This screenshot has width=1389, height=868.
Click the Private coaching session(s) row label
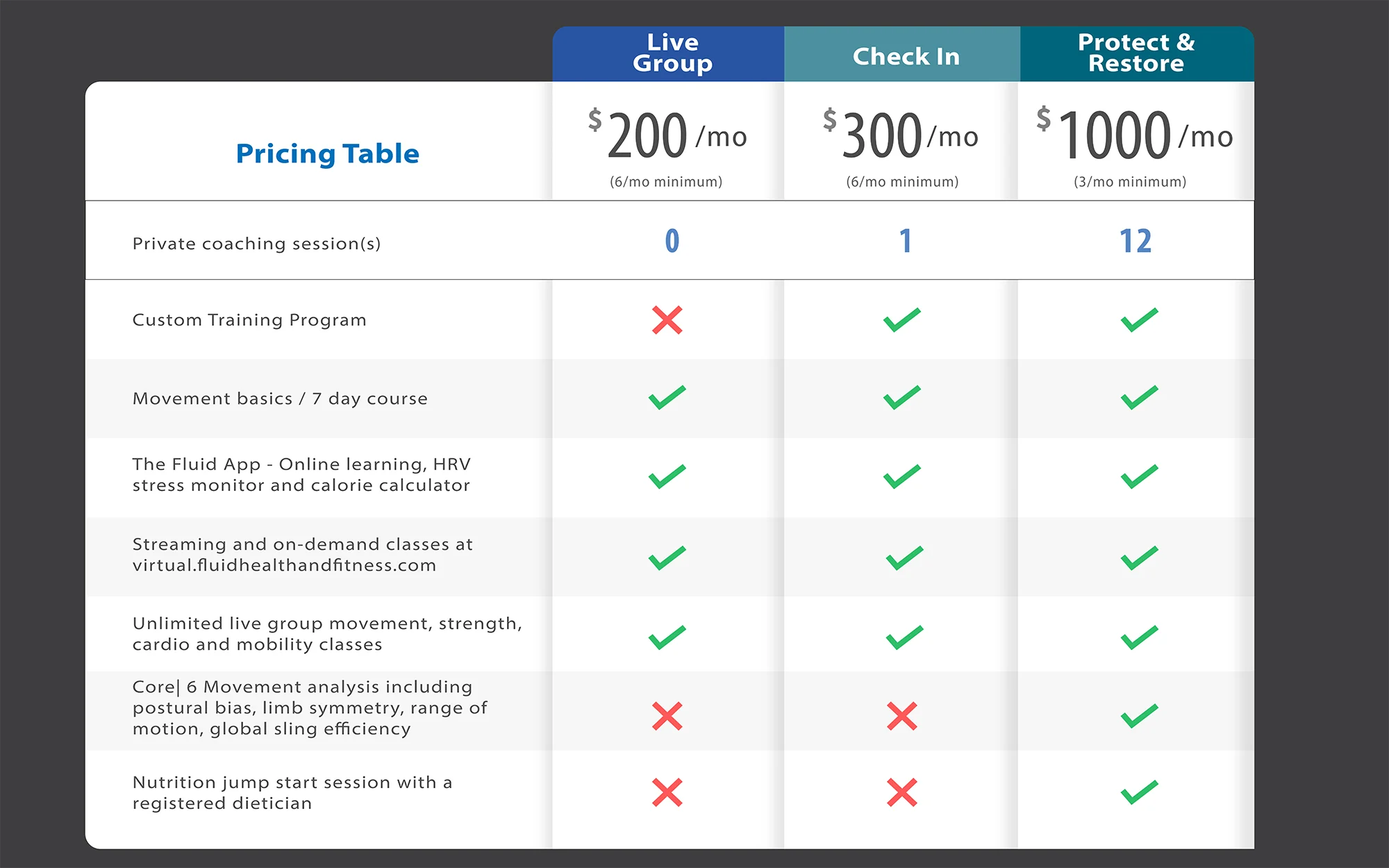click(x=256, y=244)
